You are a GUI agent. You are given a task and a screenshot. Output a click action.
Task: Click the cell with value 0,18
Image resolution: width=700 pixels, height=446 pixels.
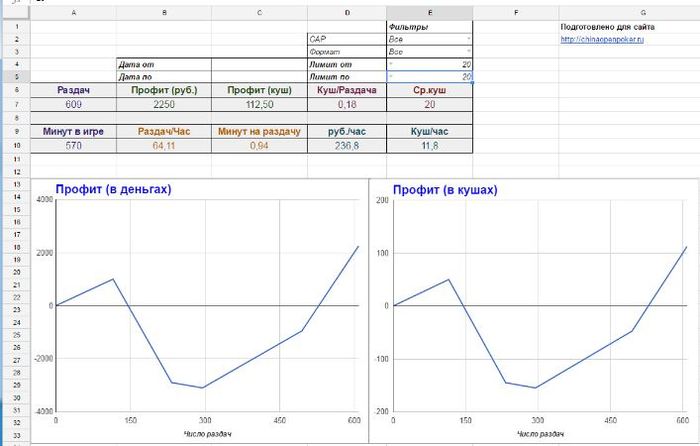[347, 104]
